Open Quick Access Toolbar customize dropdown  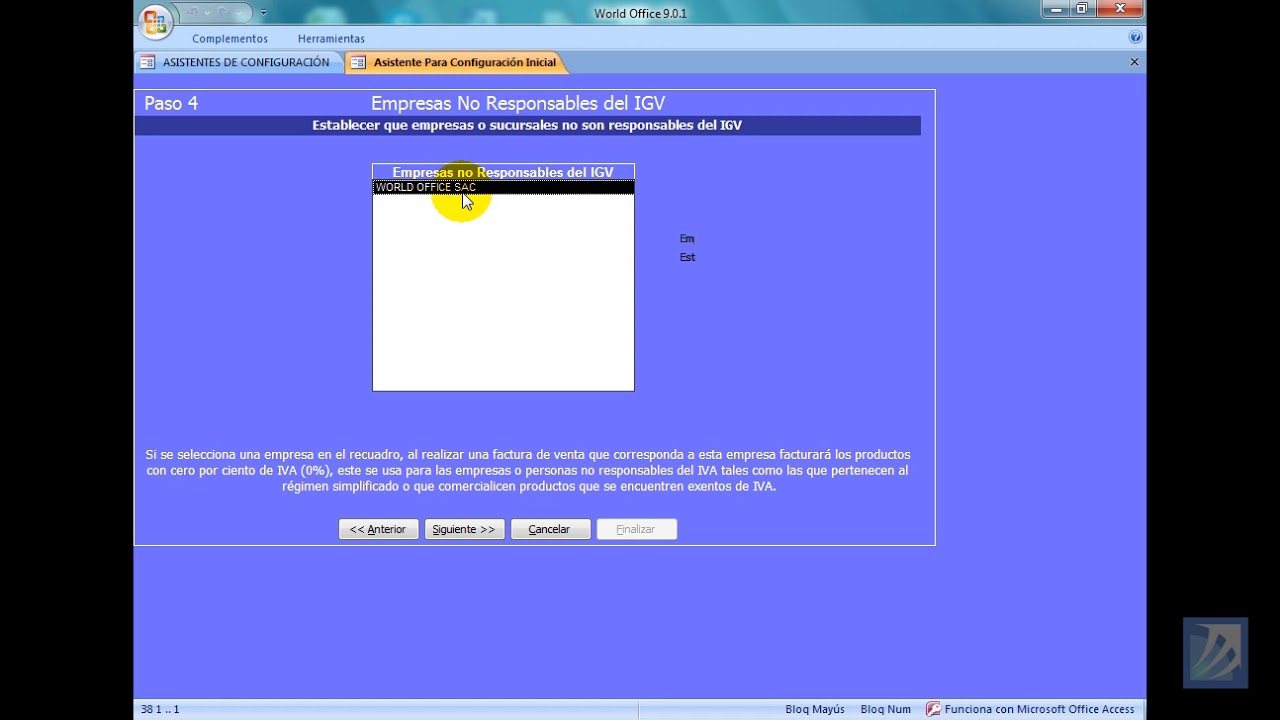(x=264, y=13)
